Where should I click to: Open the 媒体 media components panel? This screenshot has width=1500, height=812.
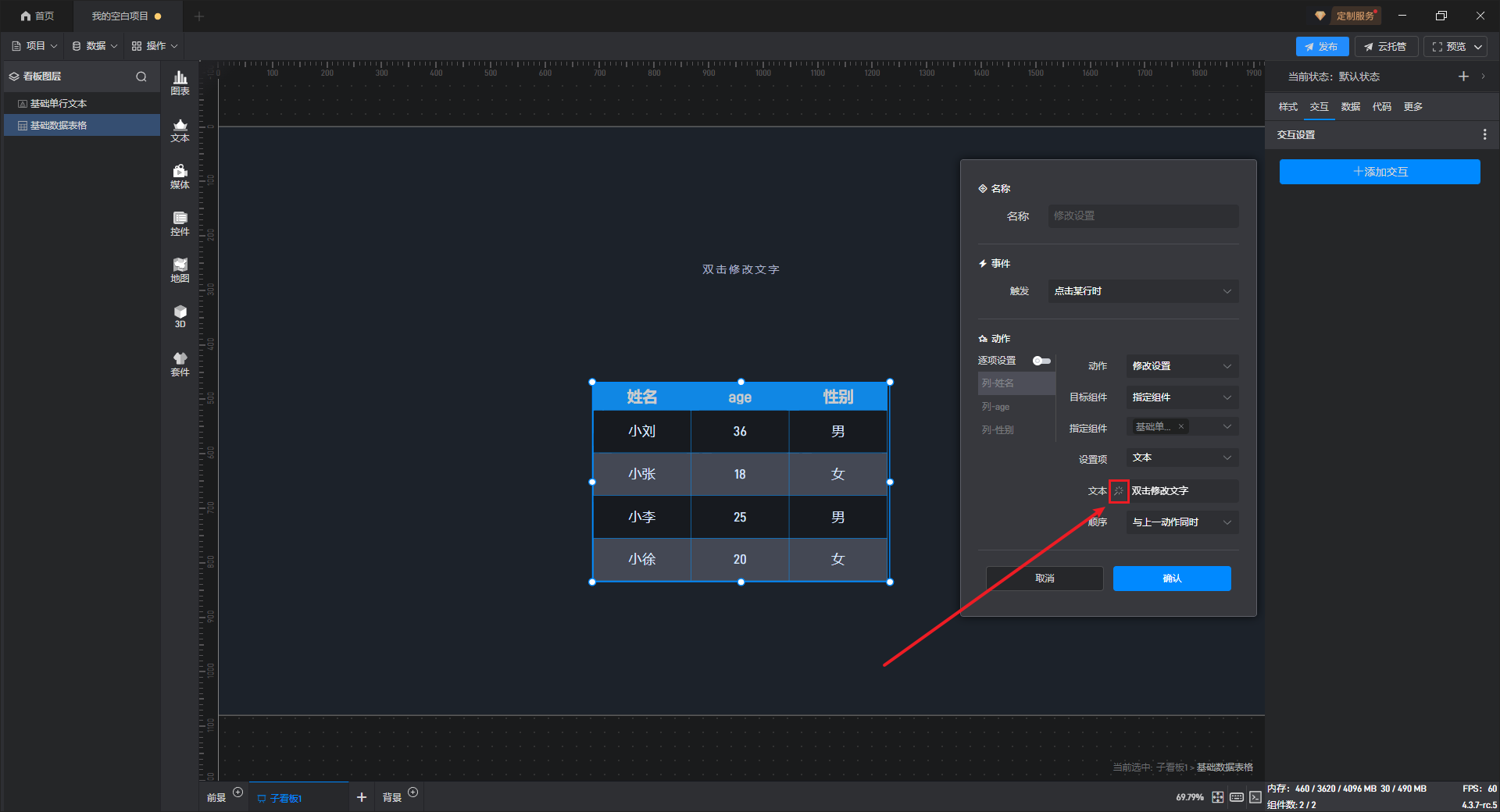[180, 176]
